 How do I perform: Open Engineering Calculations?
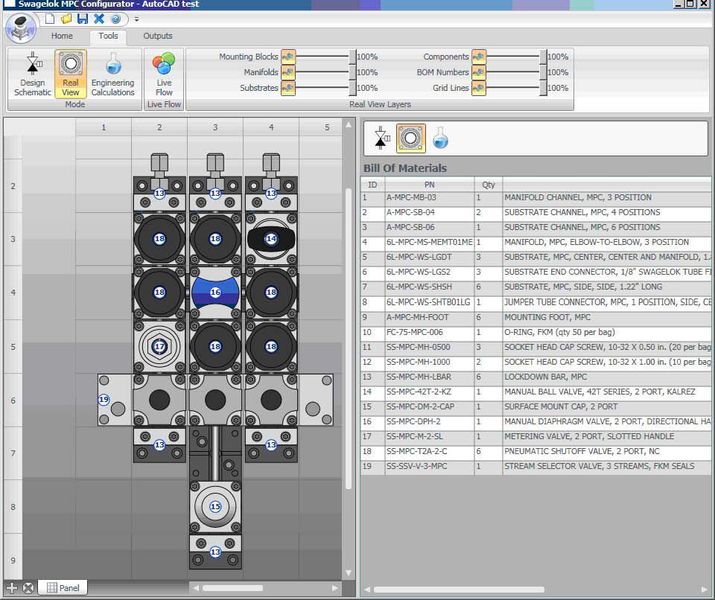point(112,74)
